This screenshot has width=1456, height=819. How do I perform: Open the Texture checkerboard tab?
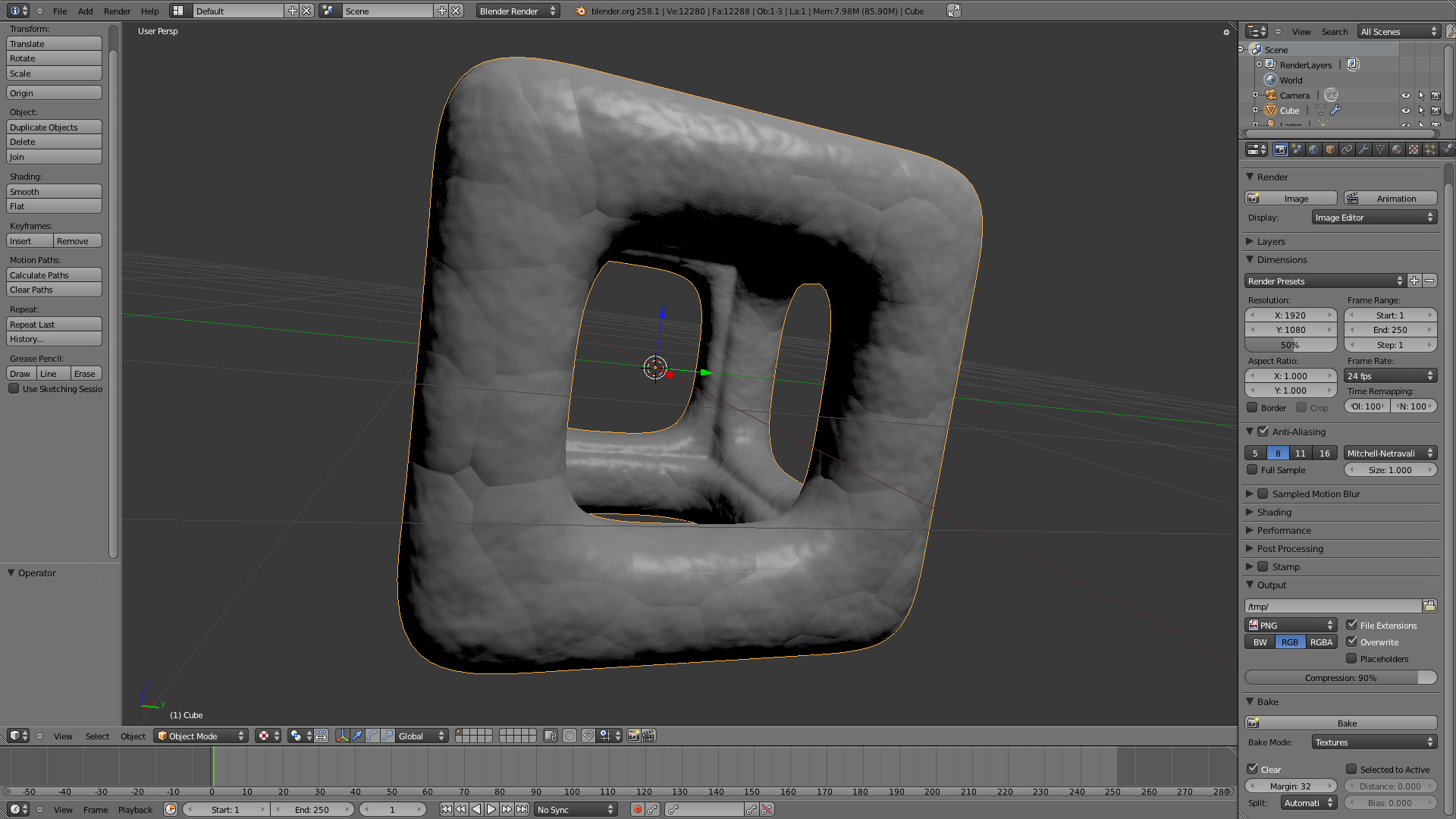pos(1414,149)
